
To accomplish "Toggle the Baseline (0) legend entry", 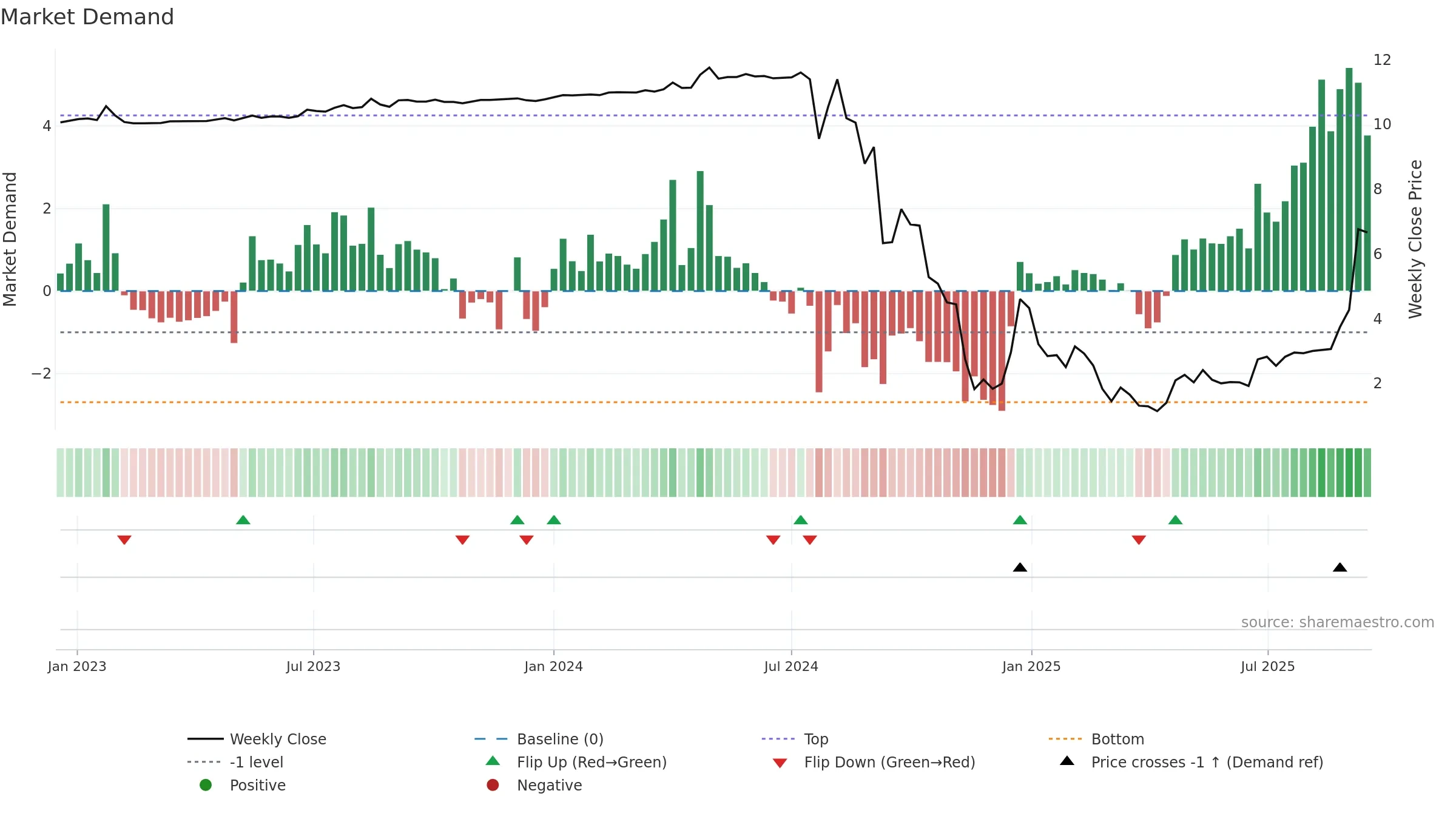I will [539, 739].
